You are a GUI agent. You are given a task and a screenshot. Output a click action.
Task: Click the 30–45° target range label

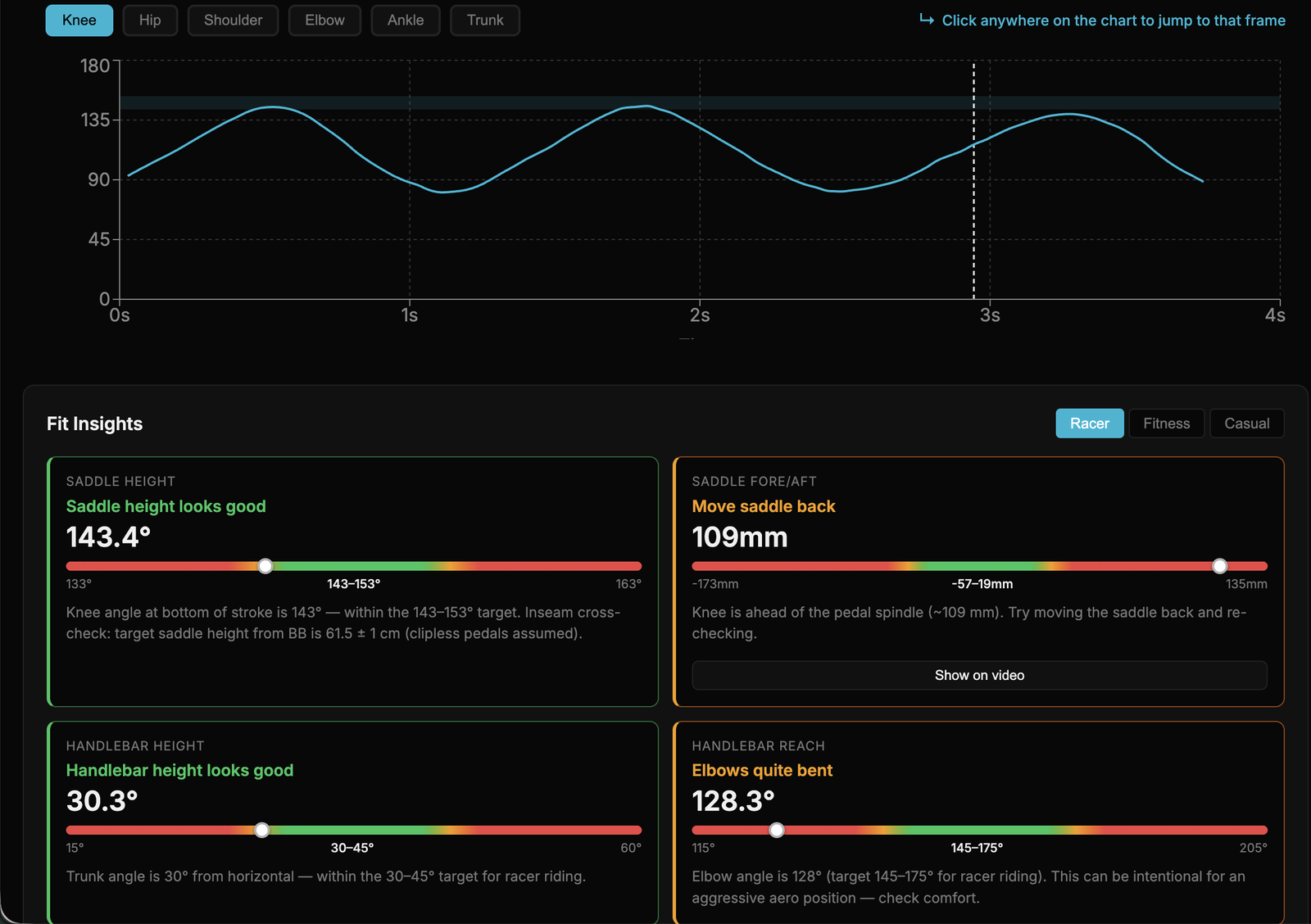tap(352, 848)
